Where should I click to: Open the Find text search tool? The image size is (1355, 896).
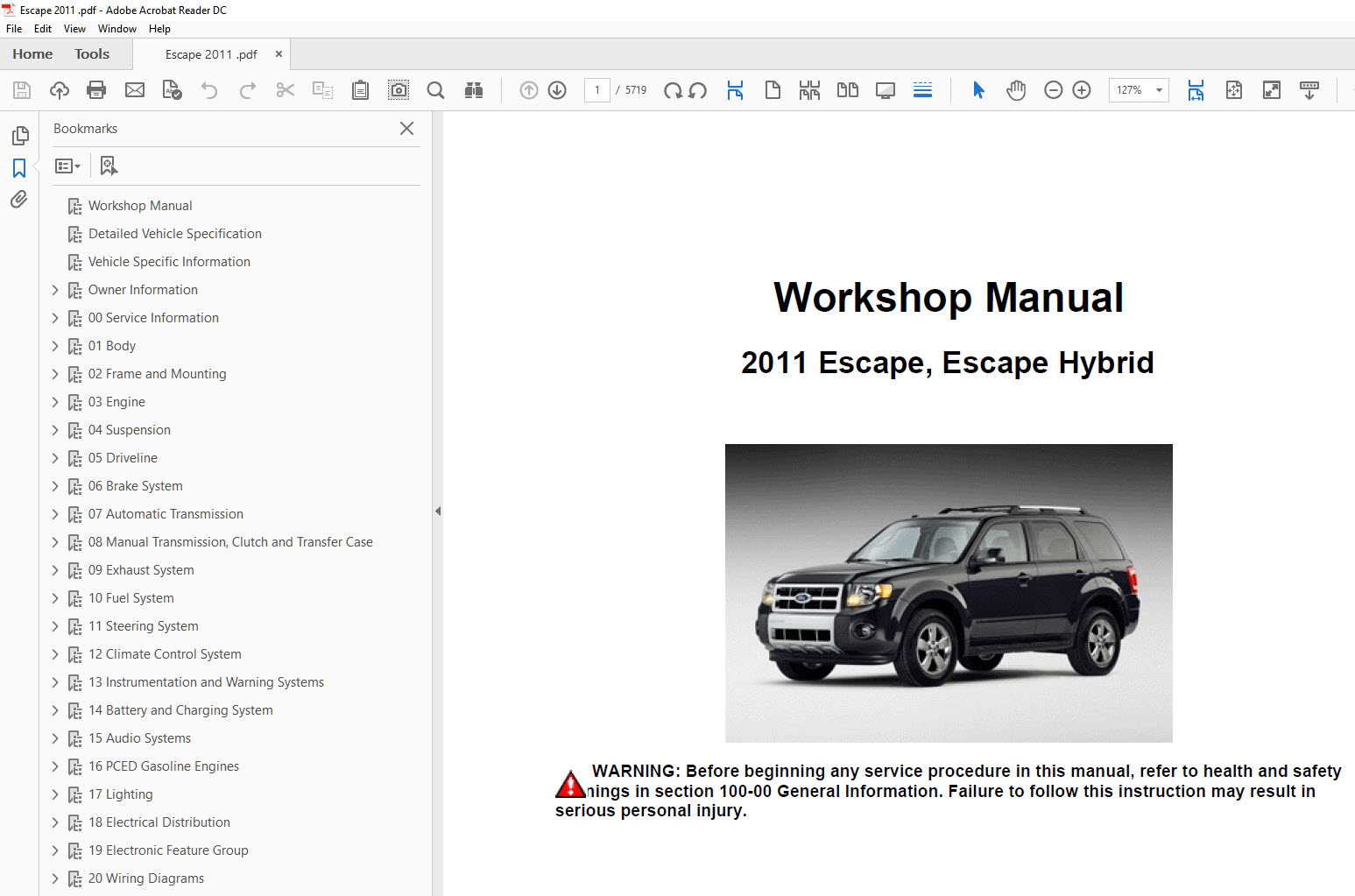(435, 90)
